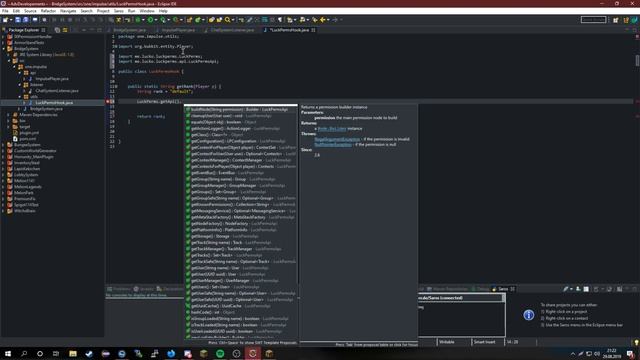This screenshot has height=360, width=640.
Task: Switch to the ChatSystemListener.java editor tab
Action: [x=232, y=30]
